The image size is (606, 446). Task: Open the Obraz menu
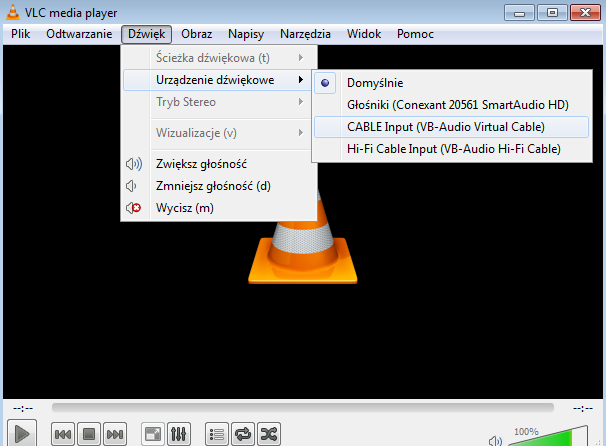(197, 34)
